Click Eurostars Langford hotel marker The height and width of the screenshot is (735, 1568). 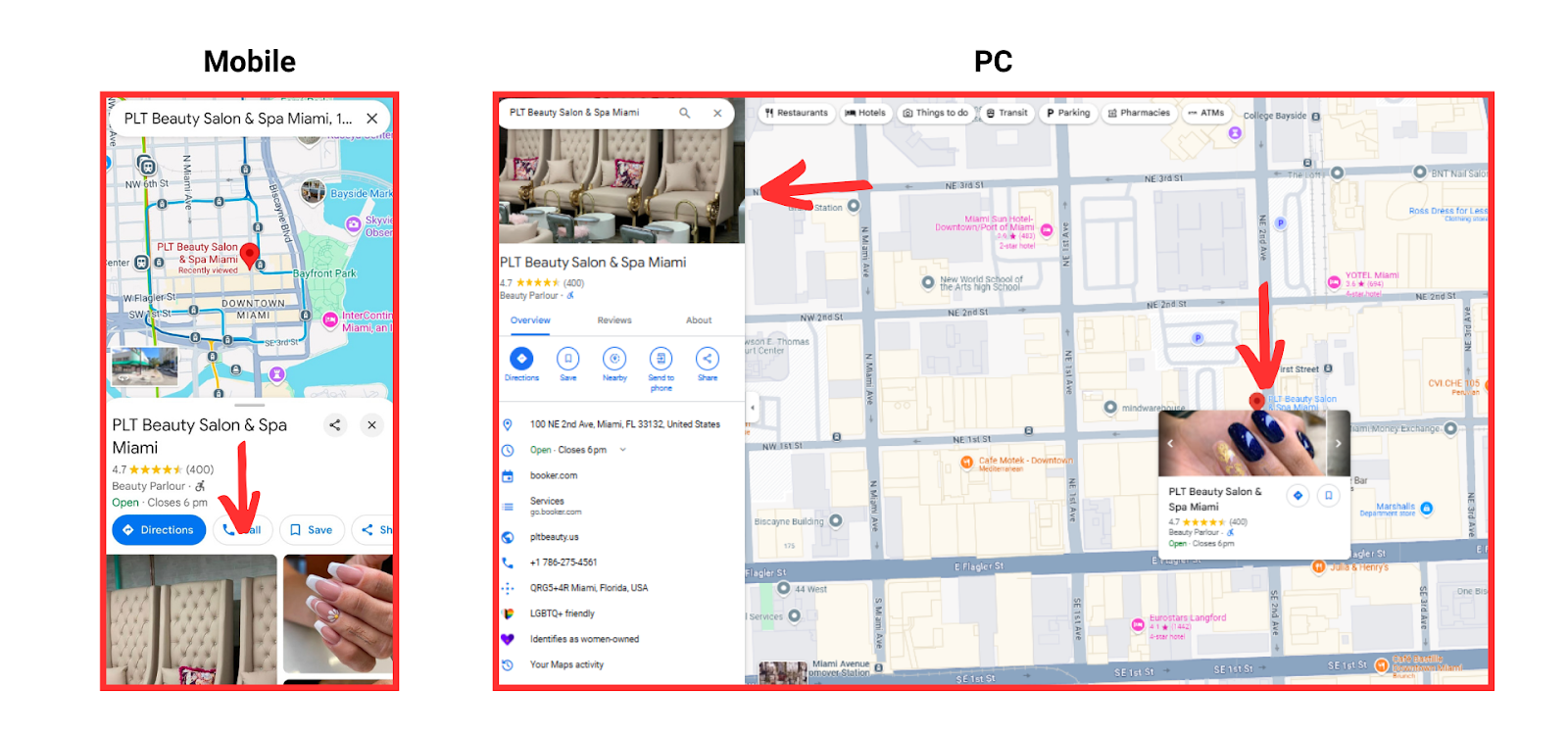point(1138,624)
